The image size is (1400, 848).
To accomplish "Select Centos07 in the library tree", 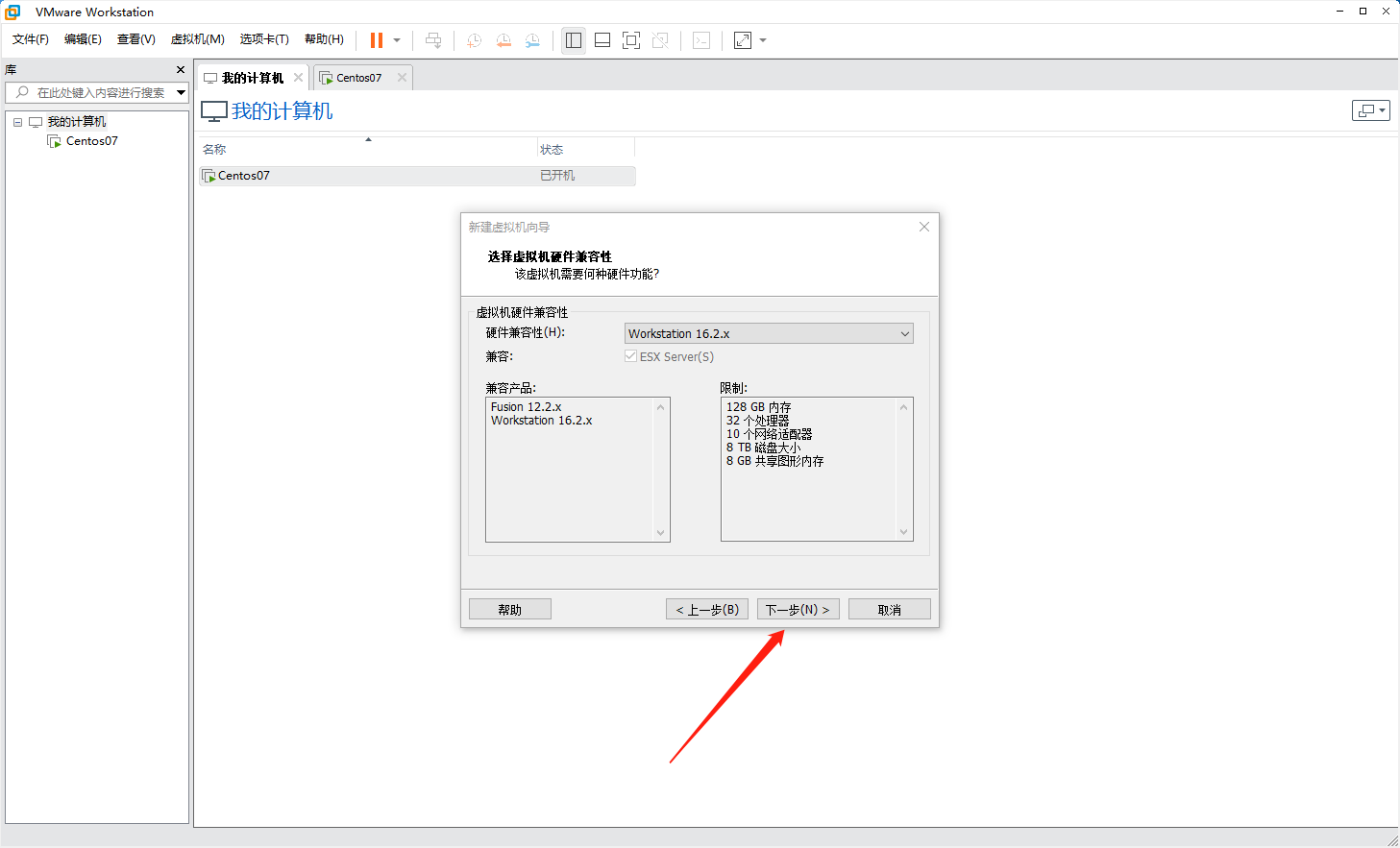I will coord(92,141).
